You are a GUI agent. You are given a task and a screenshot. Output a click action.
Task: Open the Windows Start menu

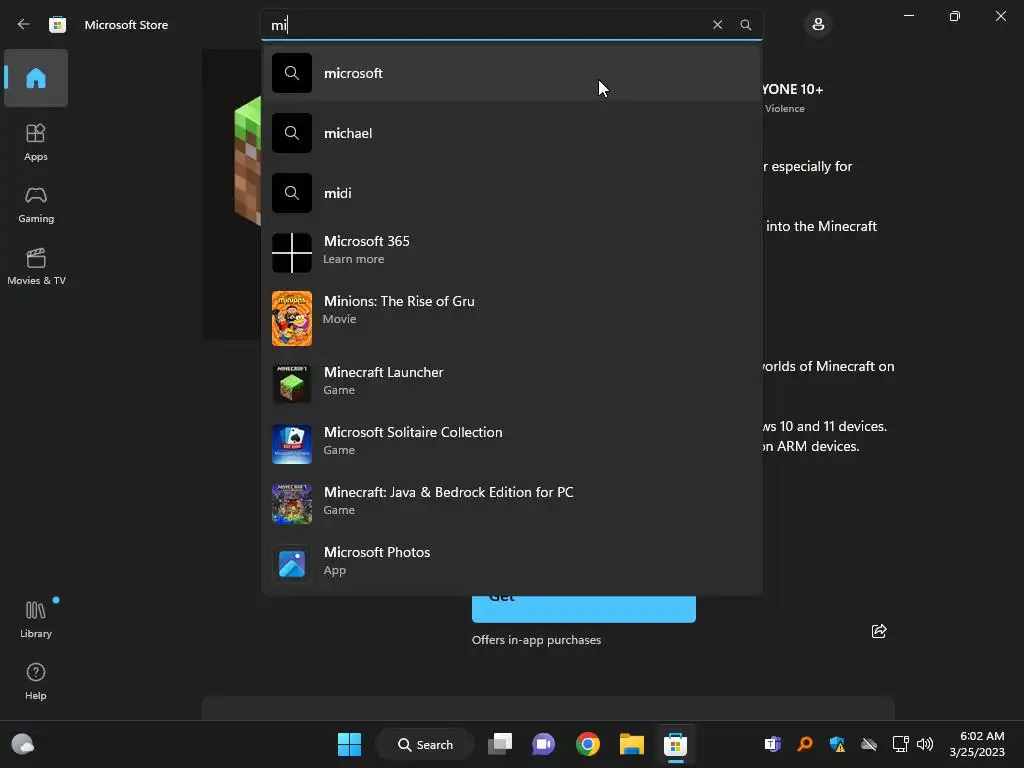pyautogui.click(x=349, y=744)
